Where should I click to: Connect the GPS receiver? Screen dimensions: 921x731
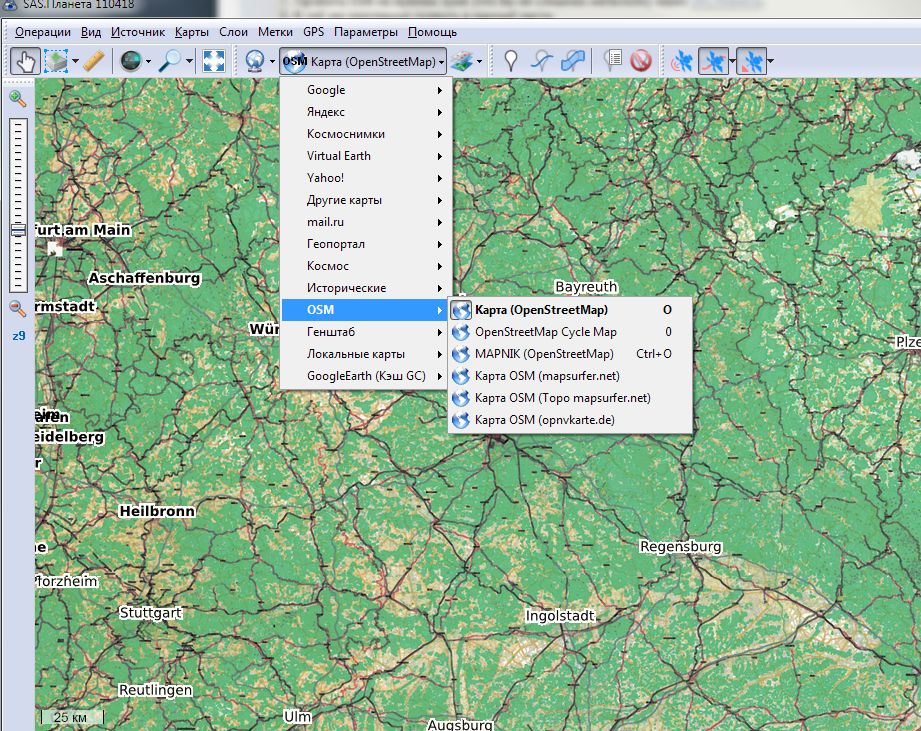click(x=681, y=61)
